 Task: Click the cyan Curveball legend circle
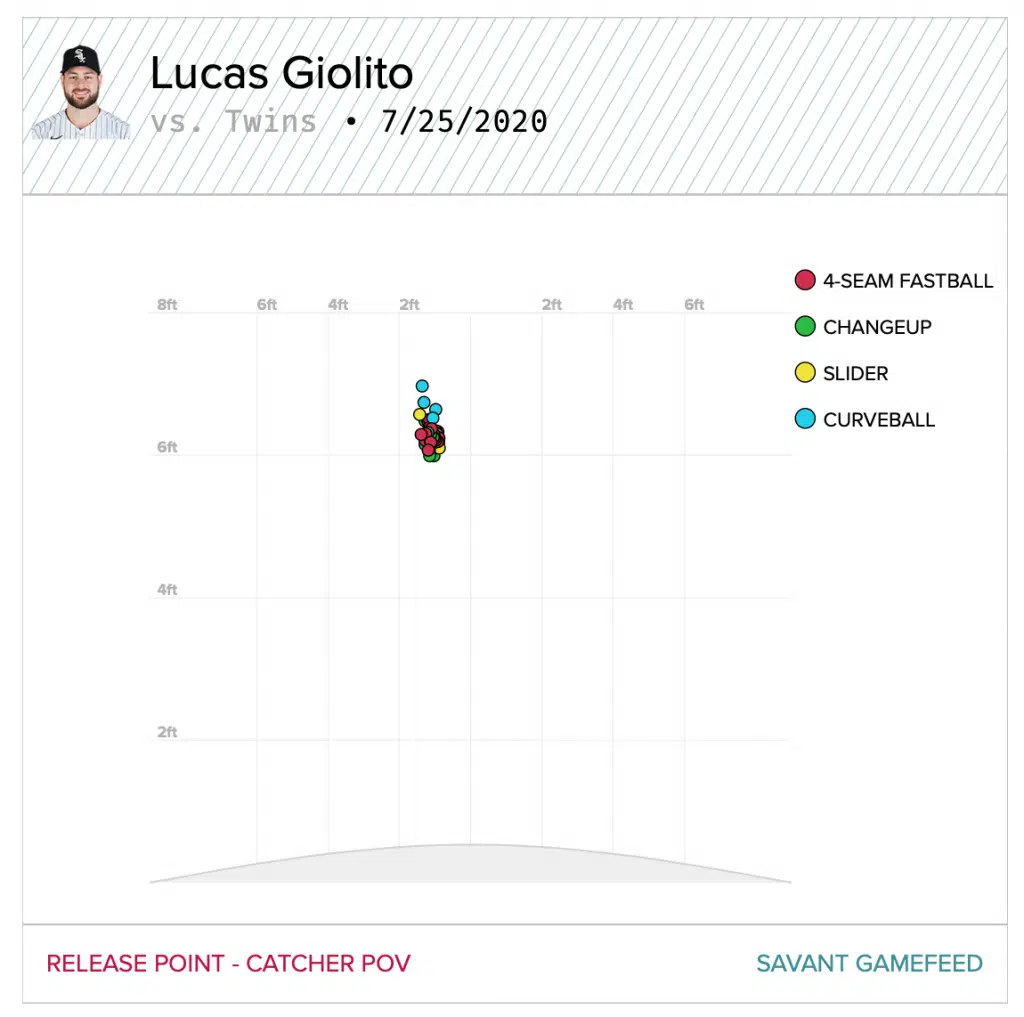click(x=805, y=419)
